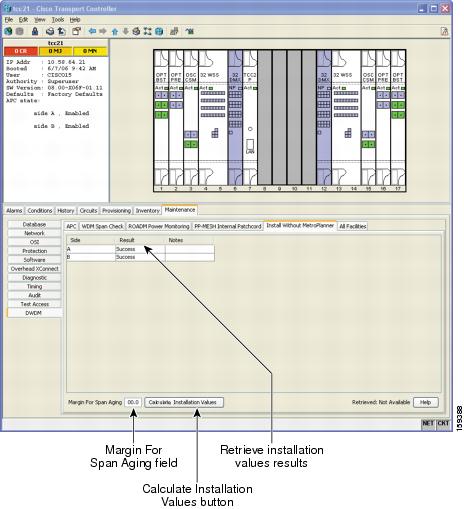Select Overhead XConnect in the sidebar

point(34,269)
